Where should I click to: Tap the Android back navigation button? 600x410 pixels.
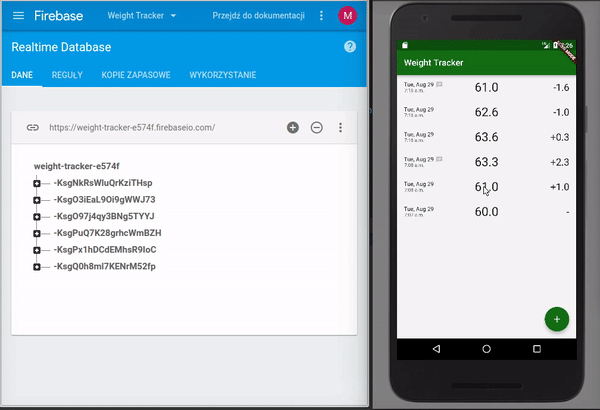click(x=436, y=349)
